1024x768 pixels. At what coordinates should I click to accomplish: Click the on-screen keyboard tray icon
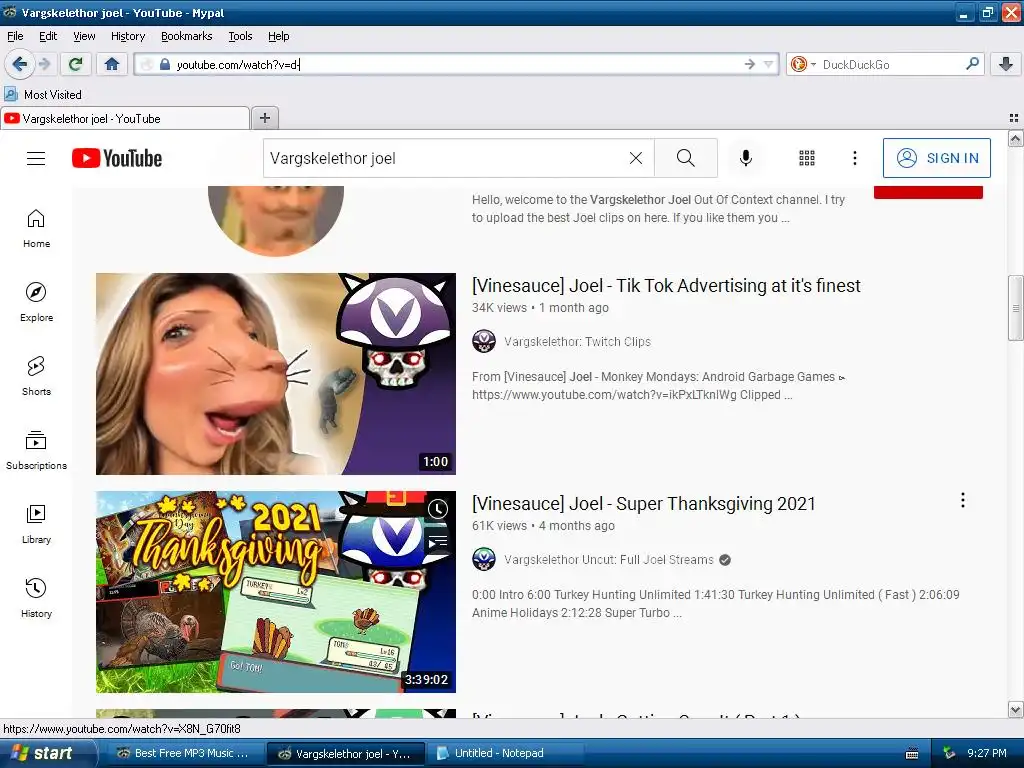[x=912, y=754]
